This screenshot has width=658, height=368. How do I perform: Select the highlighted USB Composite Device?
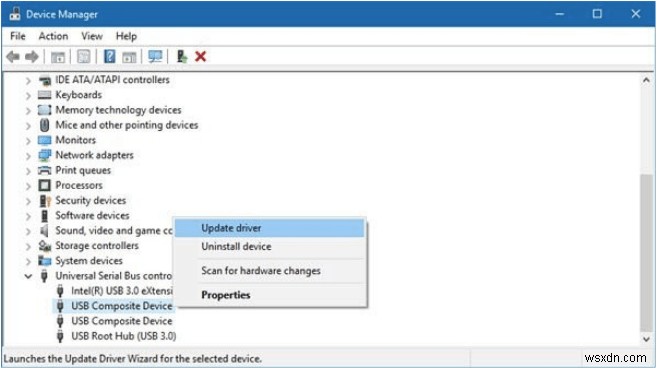122,306
